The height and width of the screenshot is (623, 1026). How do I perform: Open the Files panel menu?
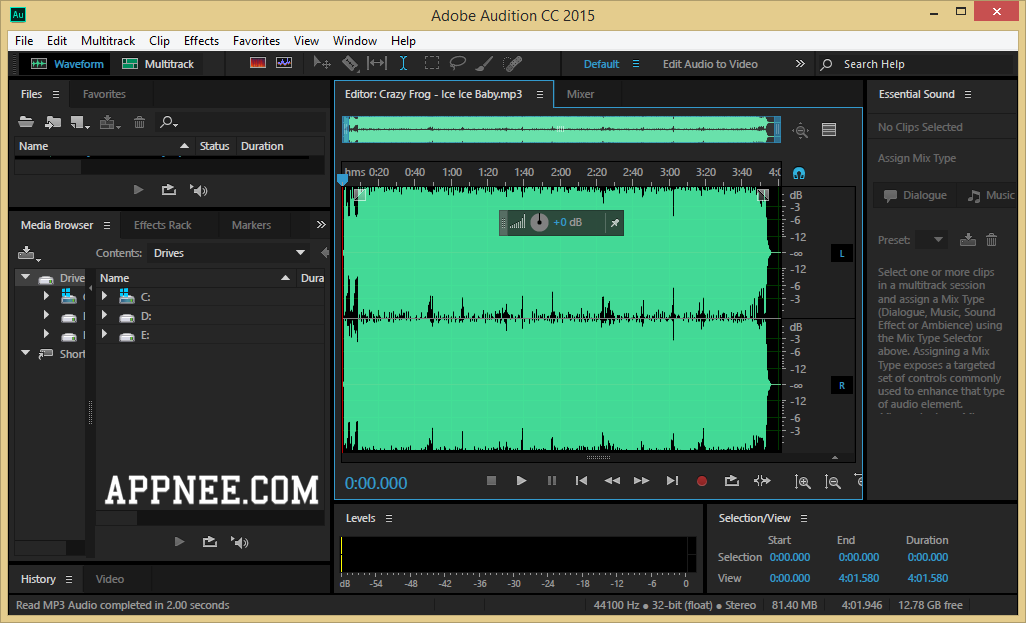click(x=56, y=94)
